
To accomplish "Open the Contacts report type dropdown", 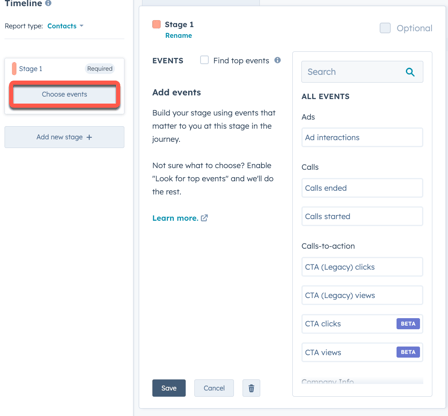I will 65,26.
